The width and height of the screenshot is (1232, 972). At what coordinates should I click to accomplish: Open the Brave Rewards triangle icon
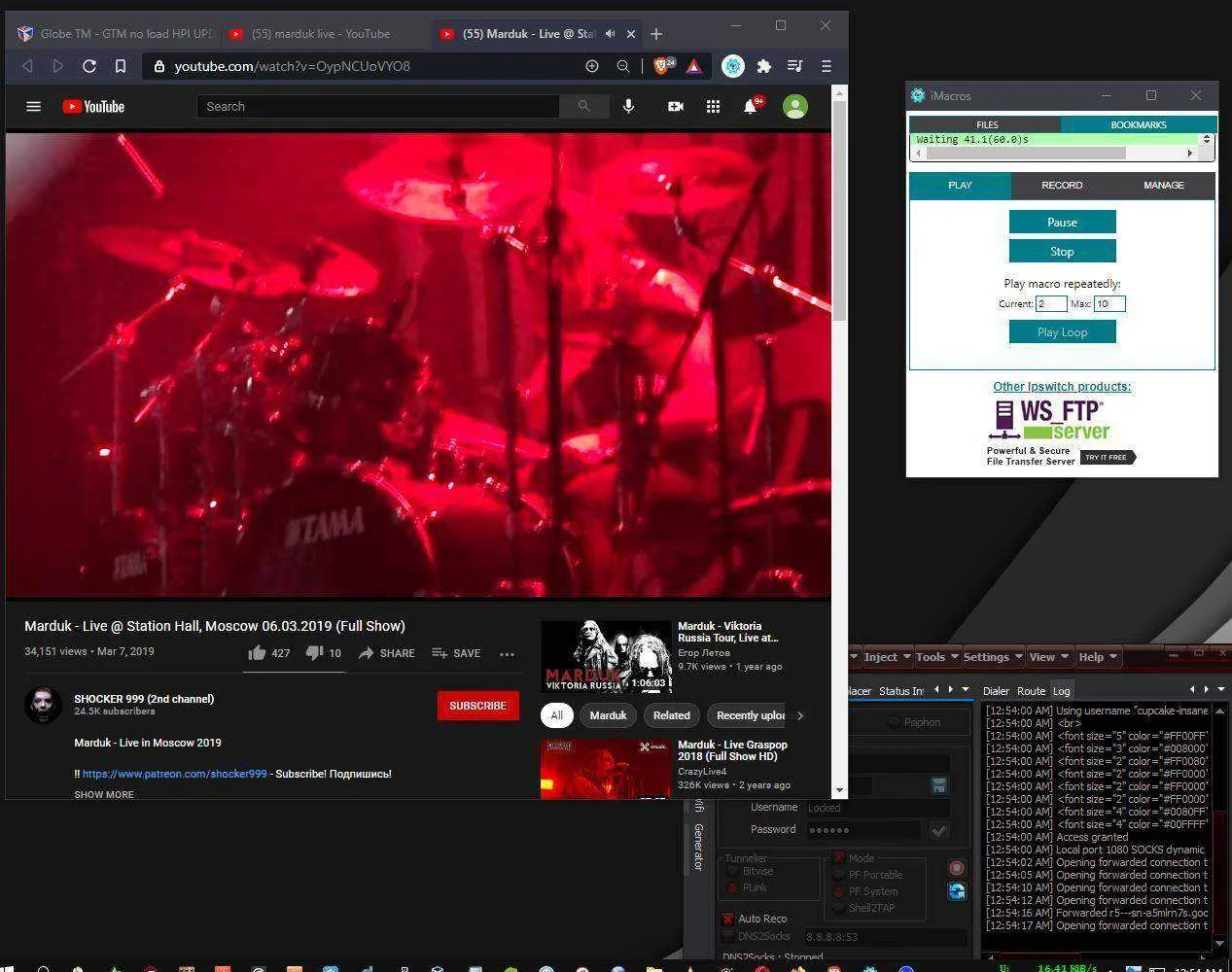pos(694,66)
